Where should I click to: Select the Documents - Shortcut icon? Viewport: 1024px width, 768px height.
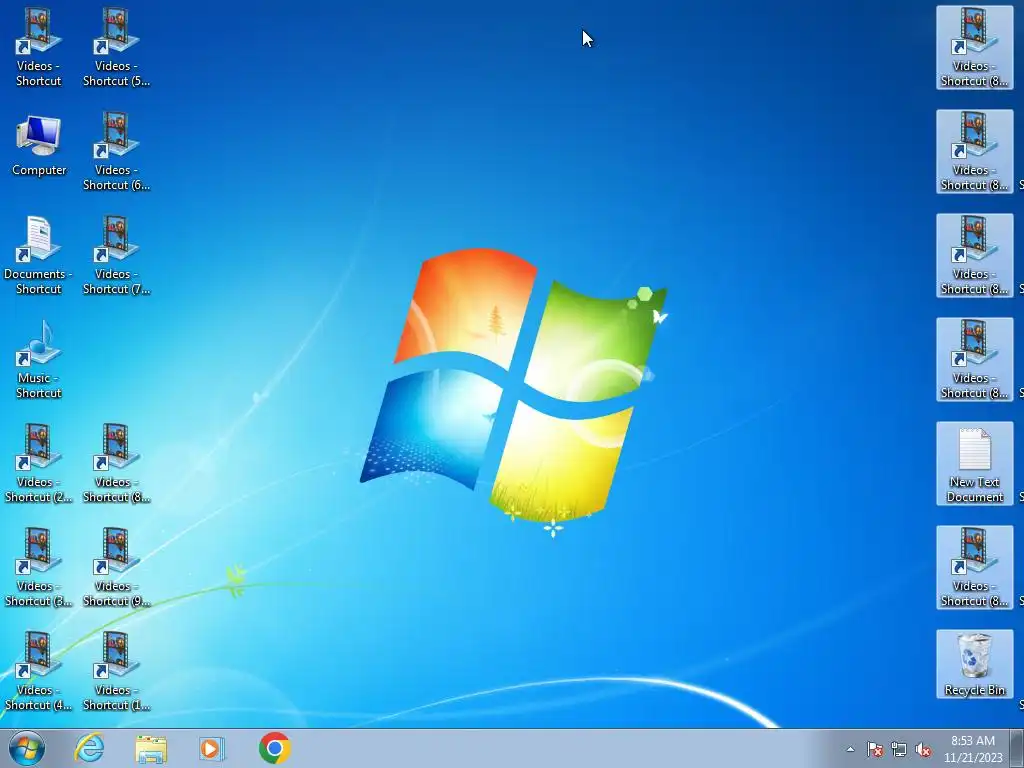[x=38, y=255]
